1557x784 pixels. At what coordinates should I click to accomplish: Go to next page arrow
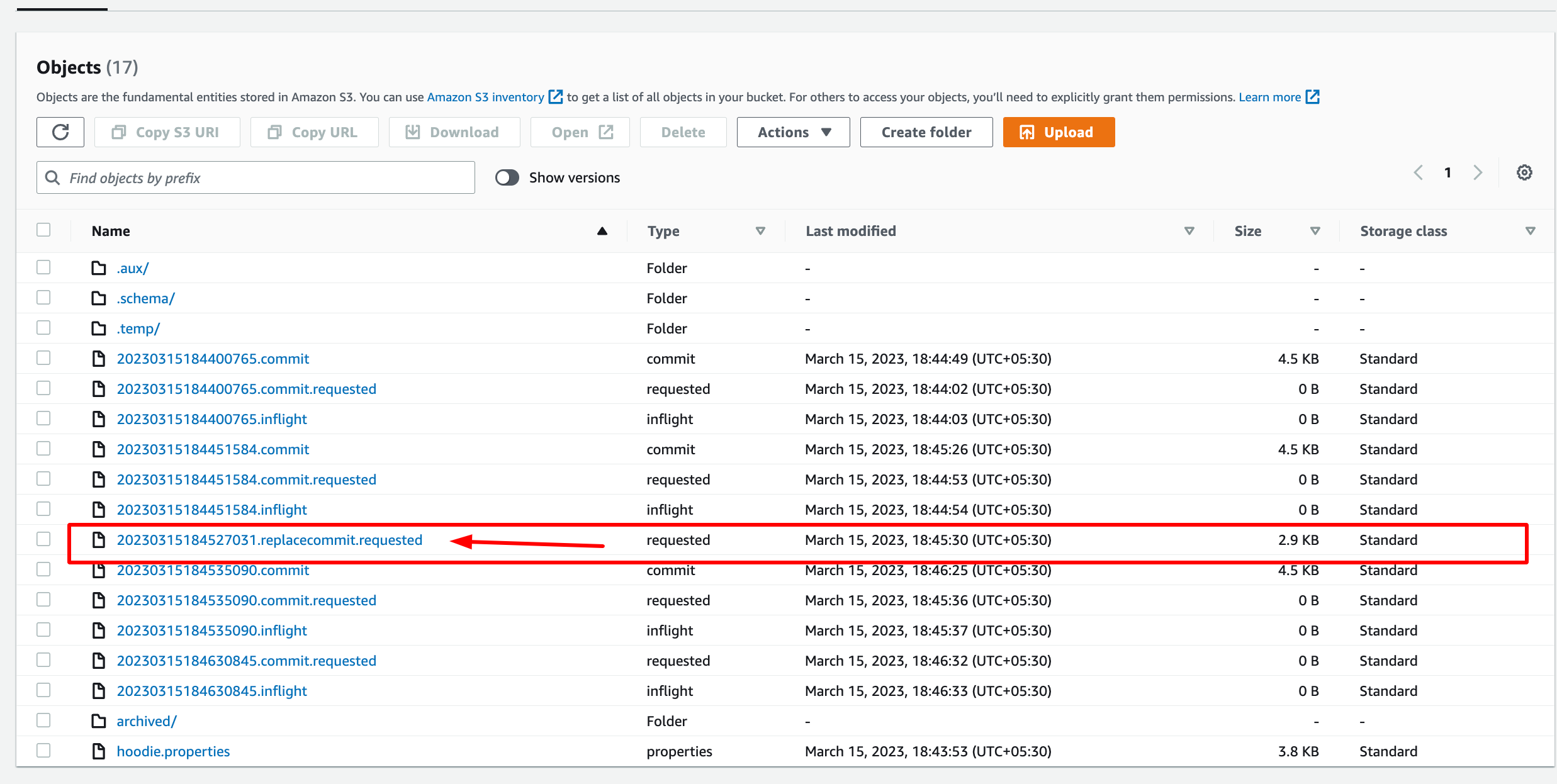pyautogui.click(x=1478, y=172)
